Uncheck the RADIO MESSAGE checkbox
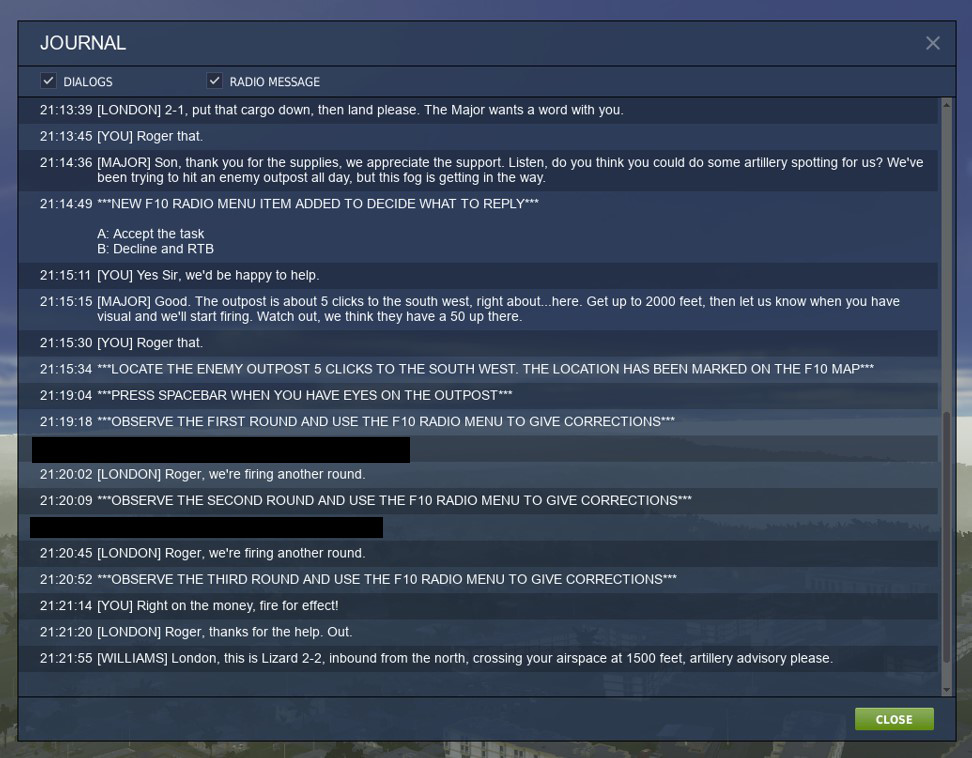The width and height of the screenshot is (972, 758). [214, 81]
